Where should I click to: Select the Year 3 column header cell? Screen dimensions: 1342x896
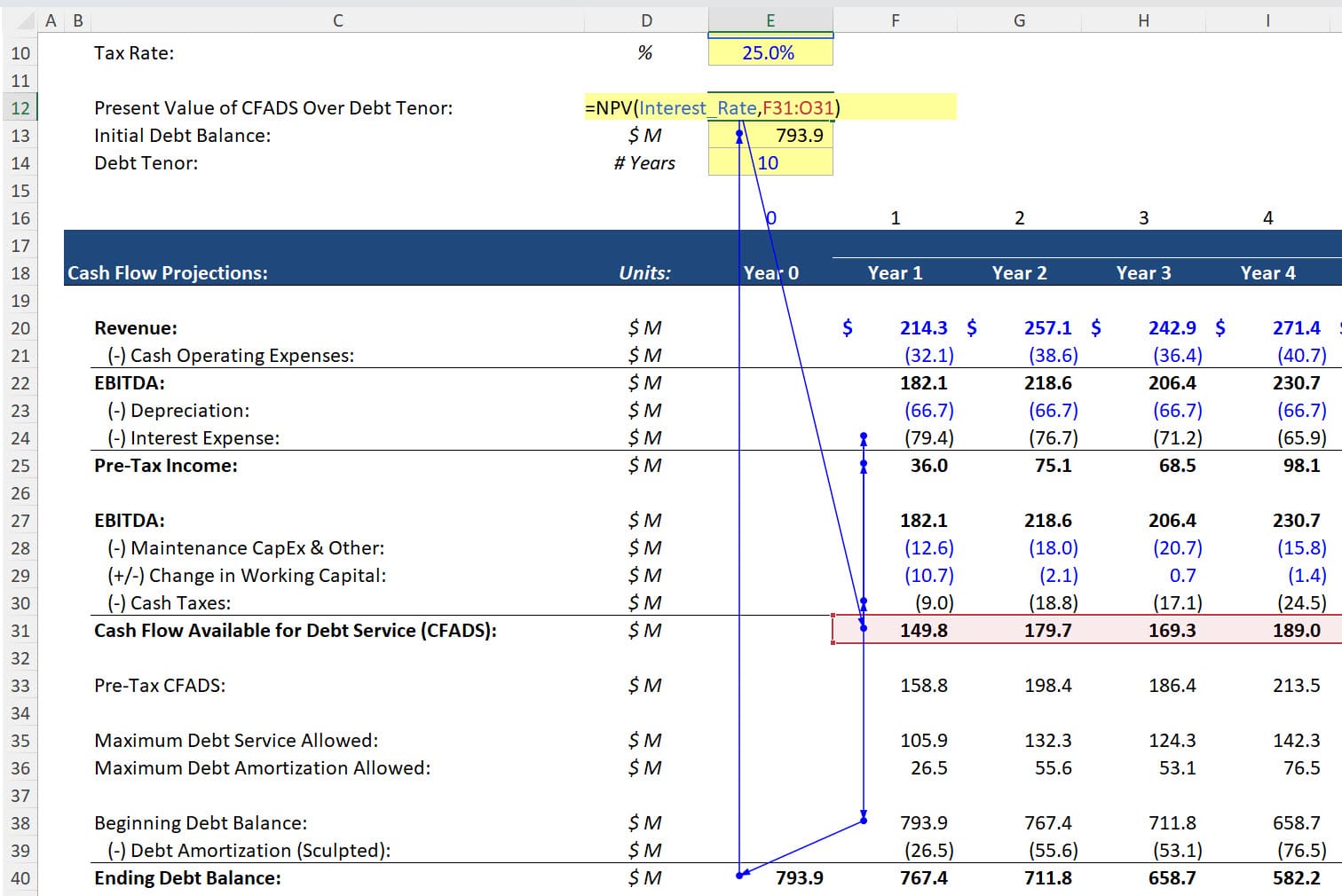tap(1143, 272)
